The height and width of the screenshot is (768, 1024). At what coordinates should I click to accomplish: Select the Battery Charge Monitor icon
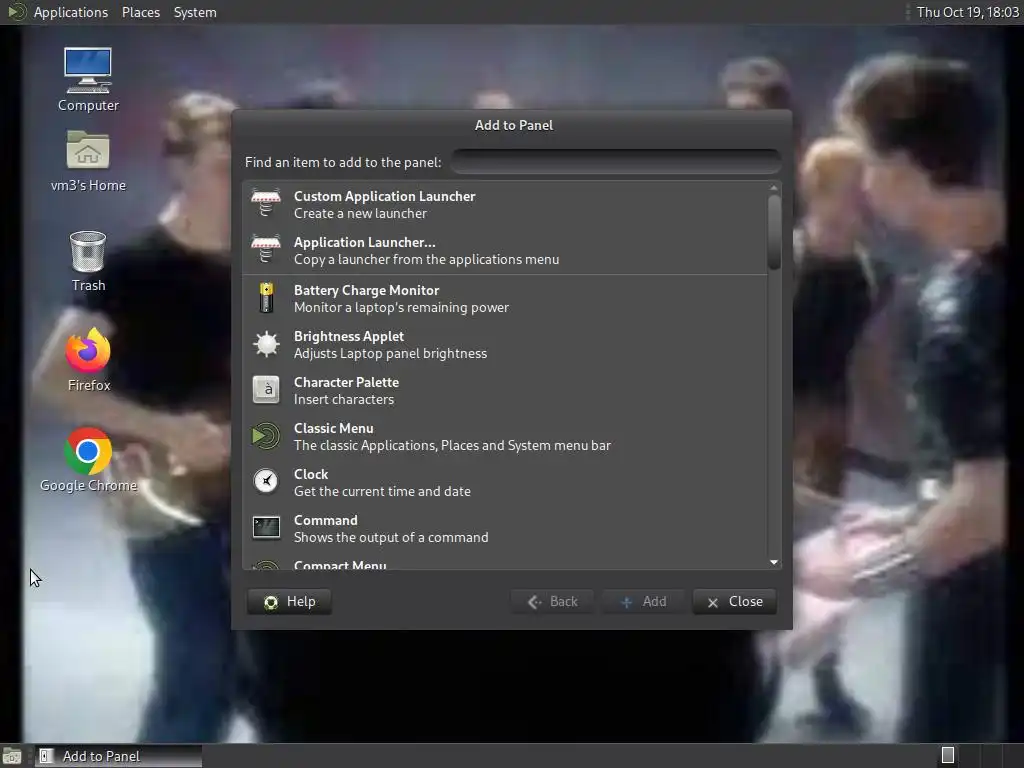tap(266, 298)
